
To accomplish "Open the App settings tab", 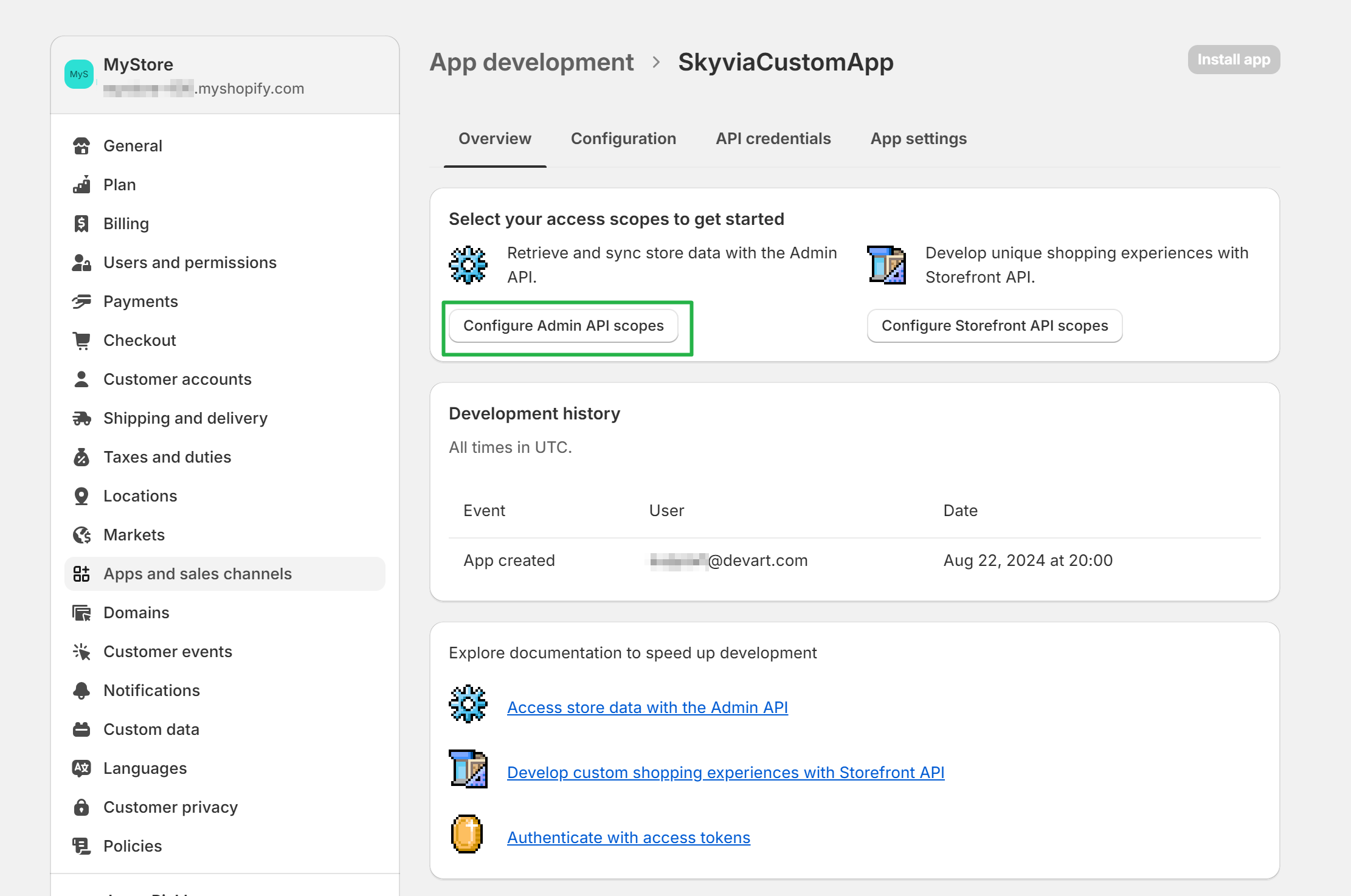I will pos(919,139).
